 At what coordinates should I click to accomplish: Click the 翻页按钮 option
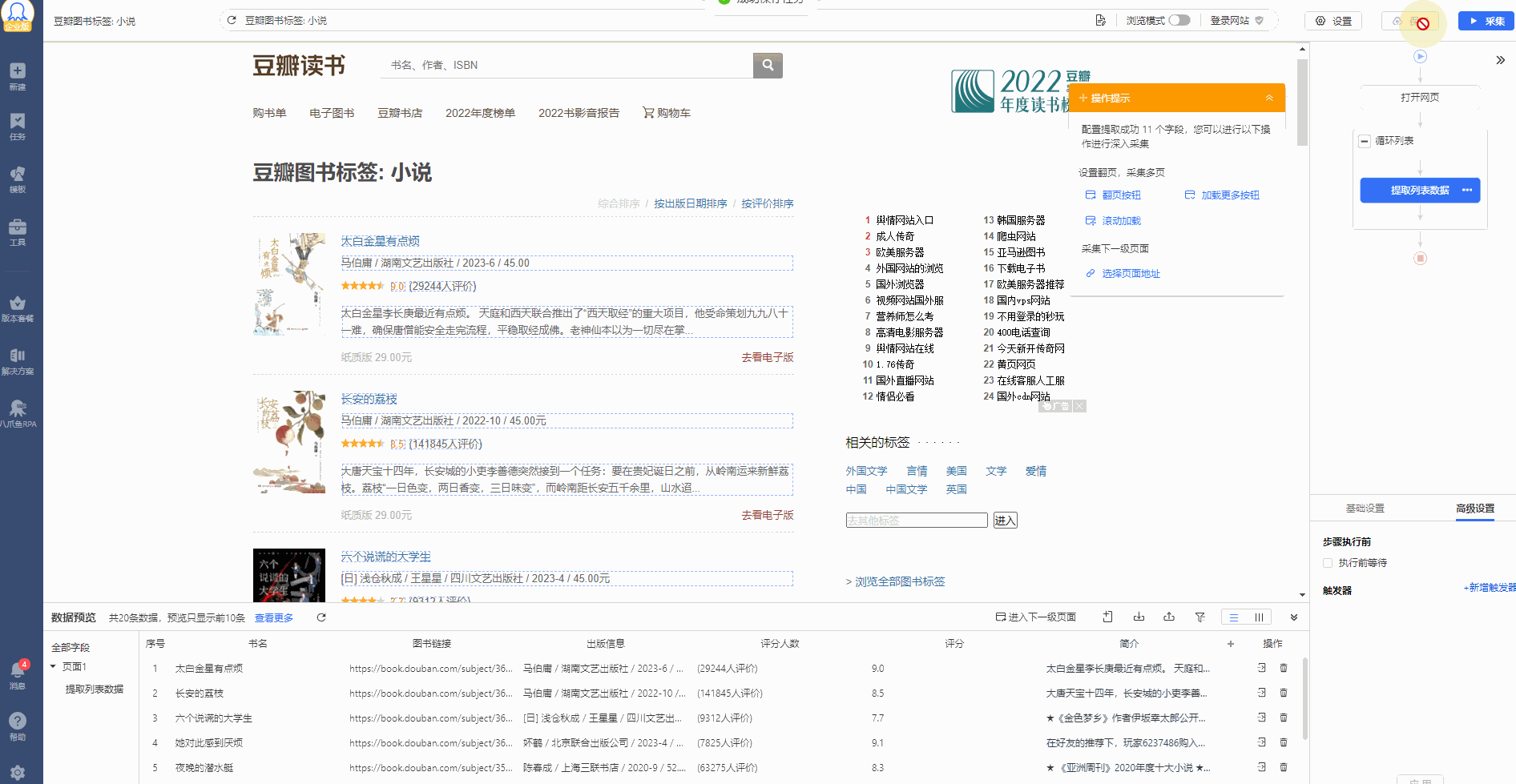1113,195
